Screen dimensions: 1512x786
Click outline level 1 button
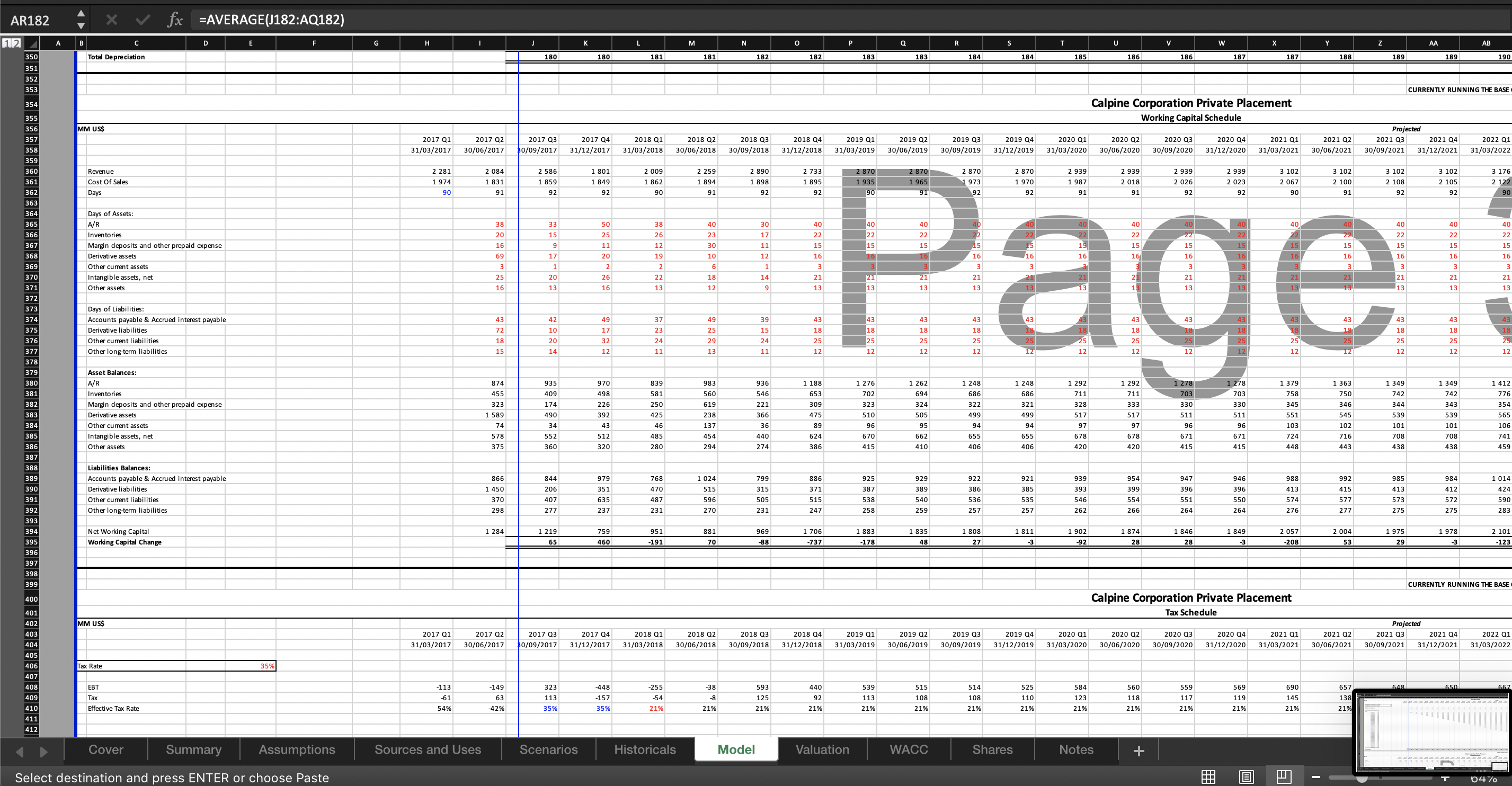(x=6, y=43)
